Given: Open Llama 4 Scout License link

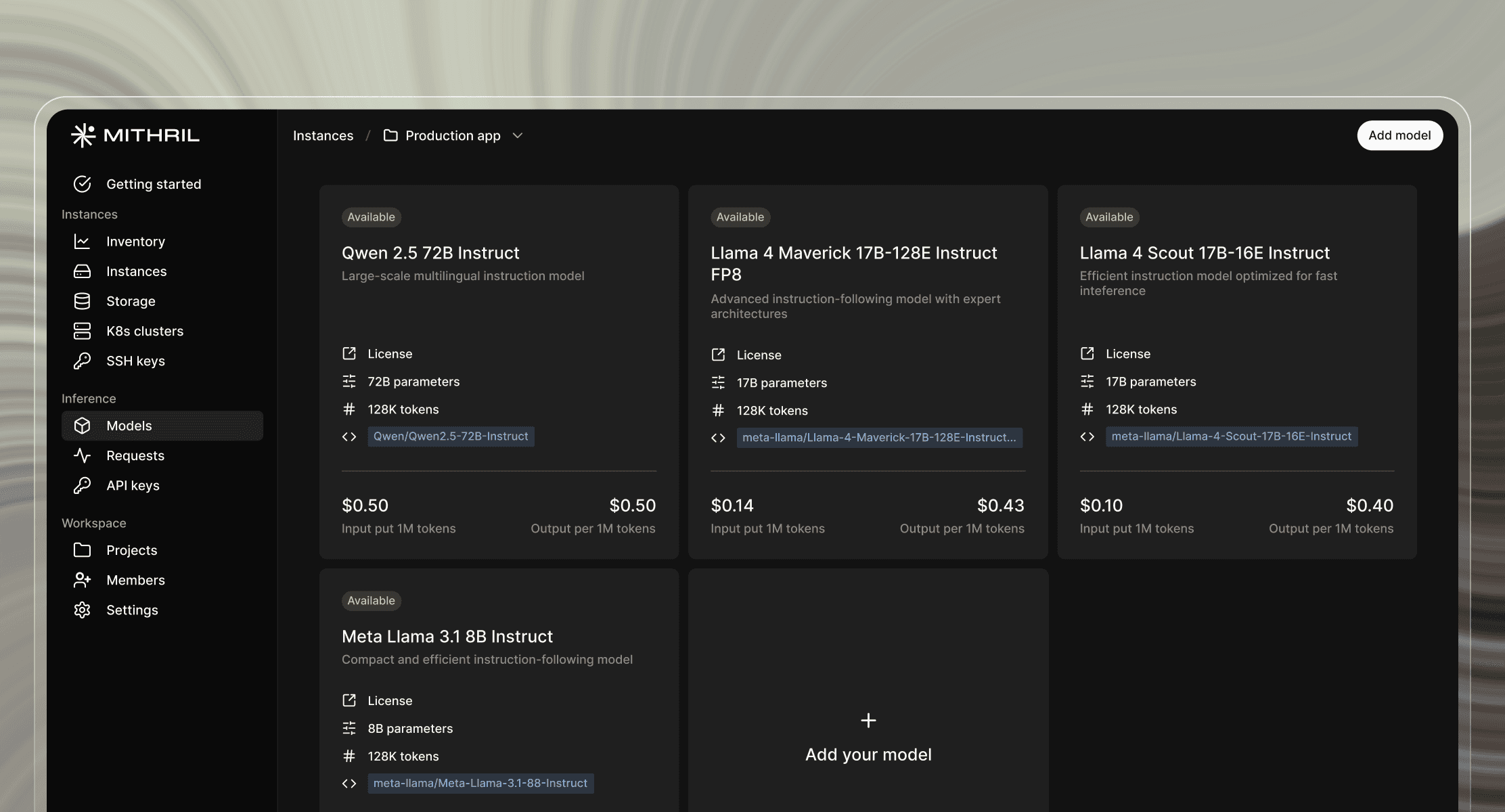Looking at the screenshot, I should click(1127, 354).
